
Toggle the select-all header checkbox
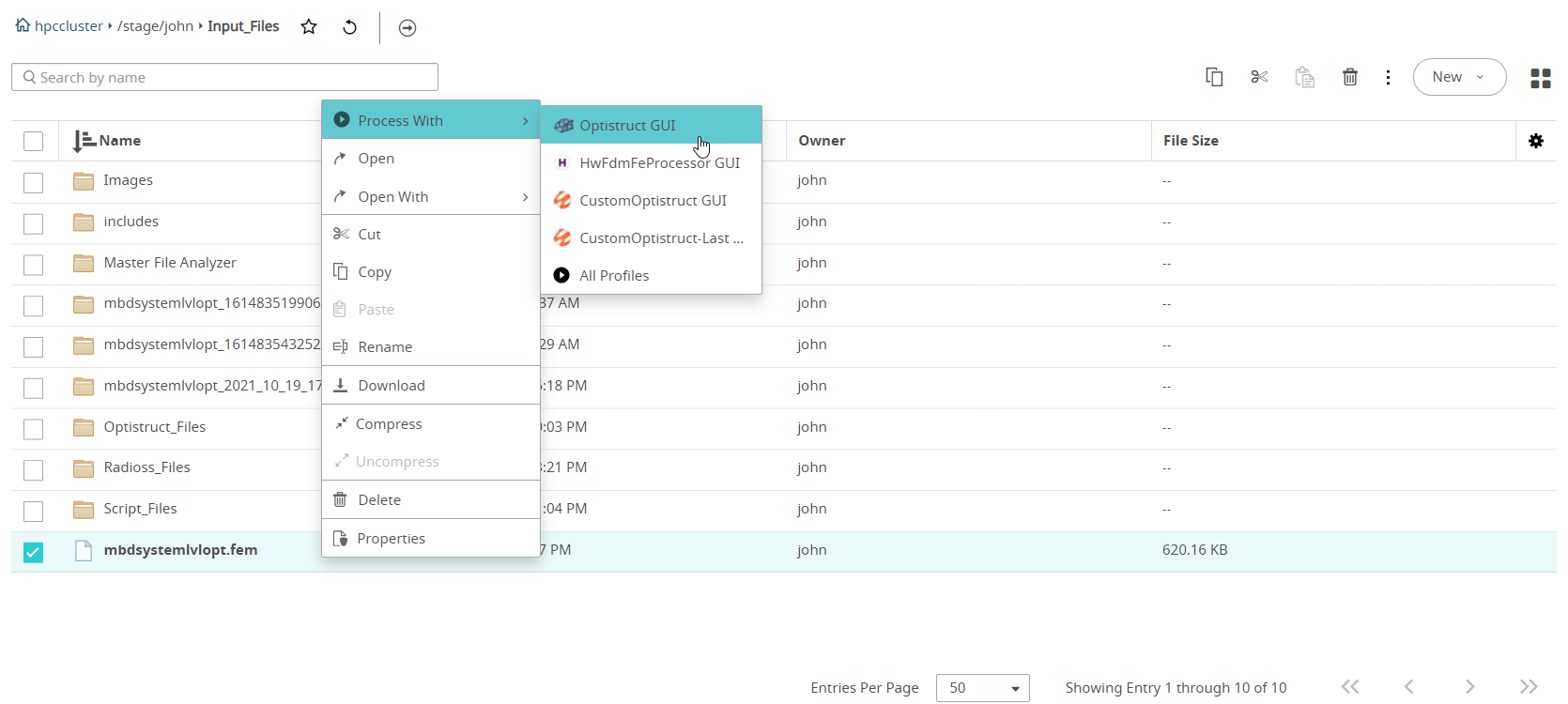pyautogui.click(x=33, y=141)
